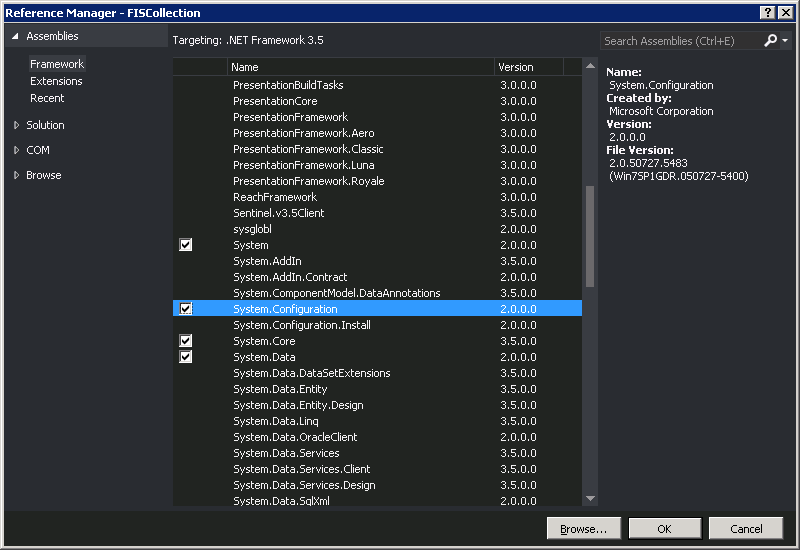Expand the COM section
The height and width of the screenshot is (550, 800).
tap(16, 150)
